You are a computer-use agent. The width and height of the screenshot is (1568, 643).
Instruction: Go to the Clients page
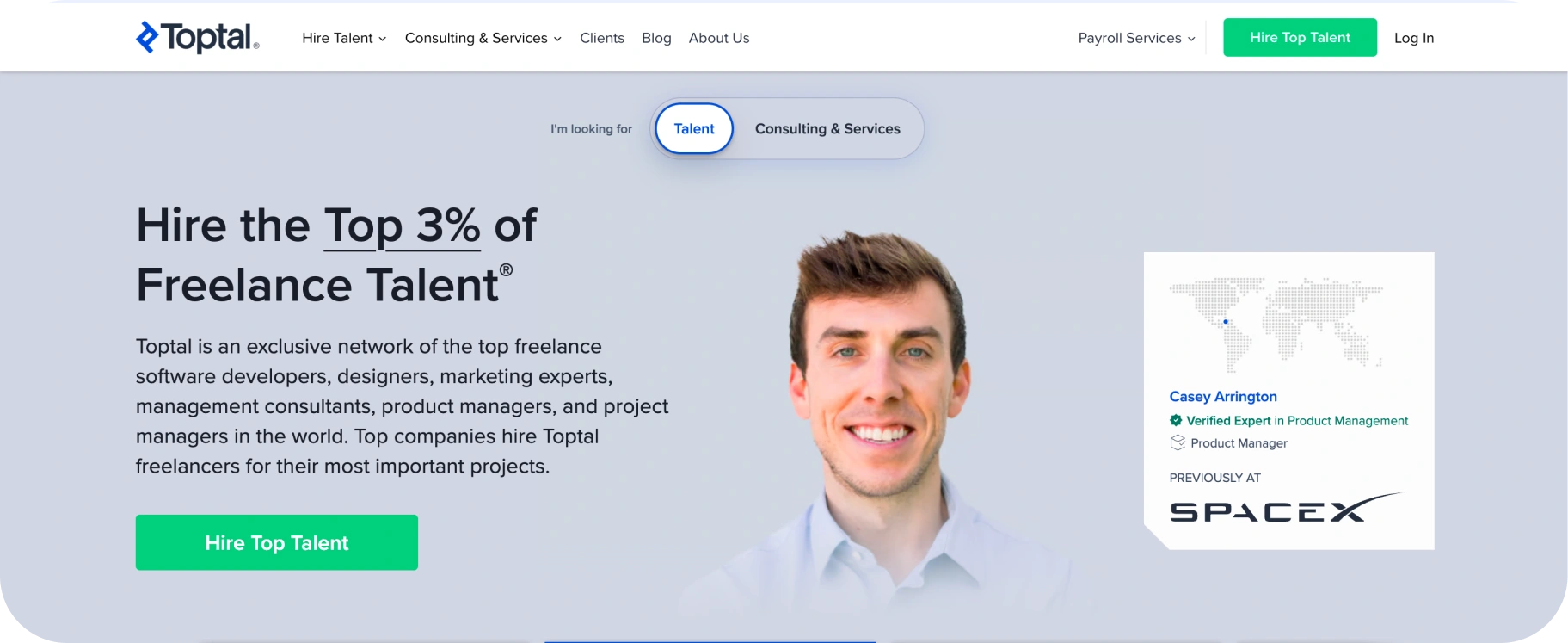click(x=602, y=38)
